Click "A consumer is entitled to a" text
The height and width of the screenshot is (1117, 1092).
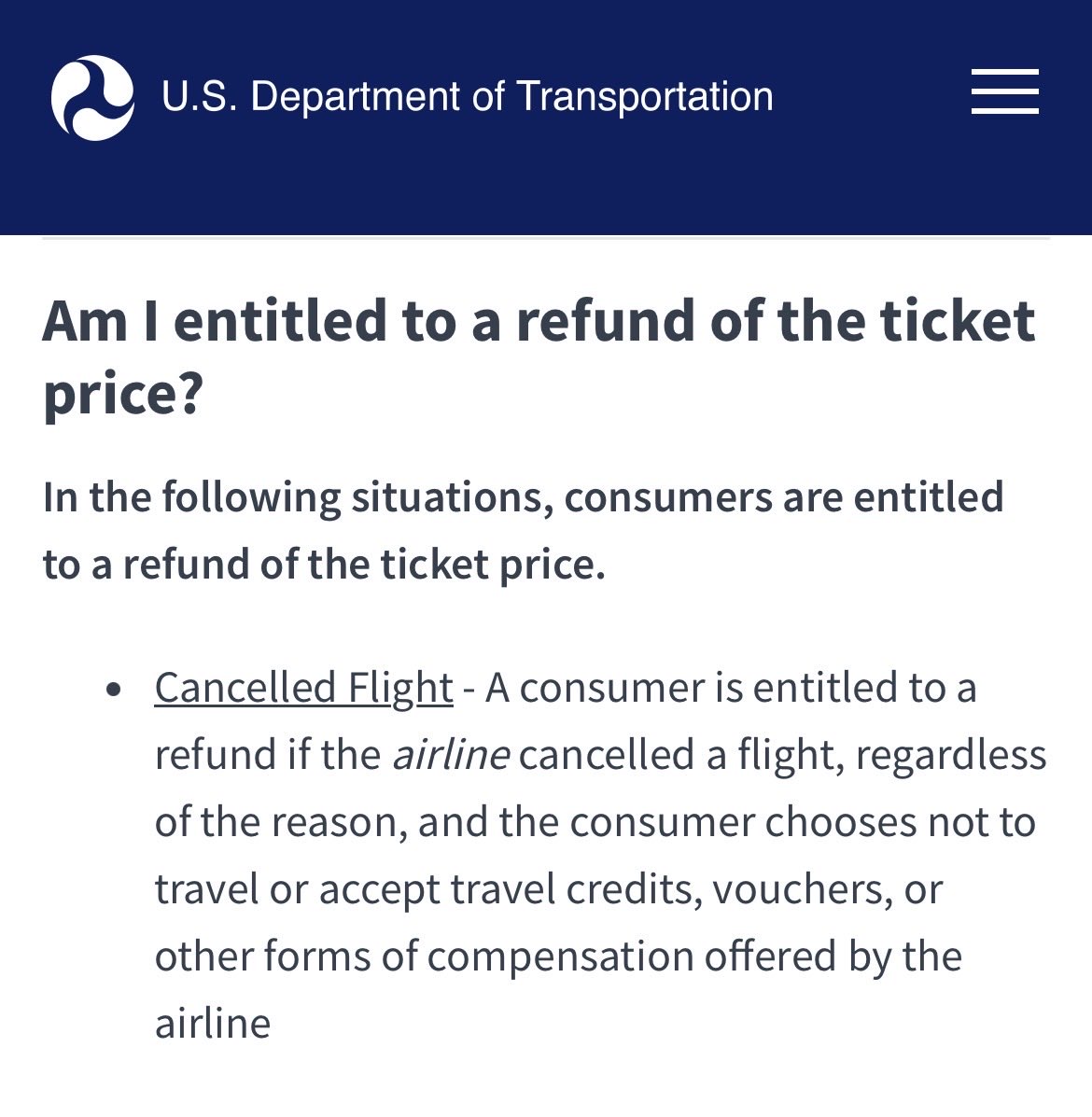730,688
